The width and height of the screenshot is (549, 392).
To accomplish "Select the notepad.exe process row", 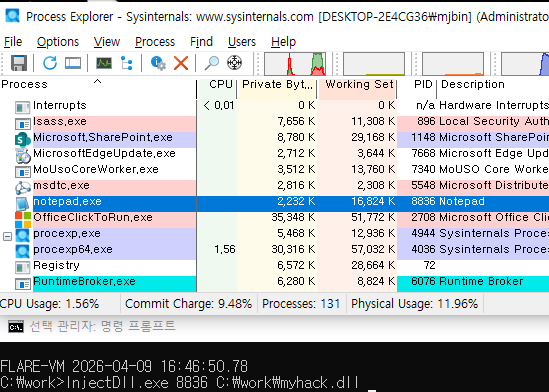I will (x=274, y=204).
